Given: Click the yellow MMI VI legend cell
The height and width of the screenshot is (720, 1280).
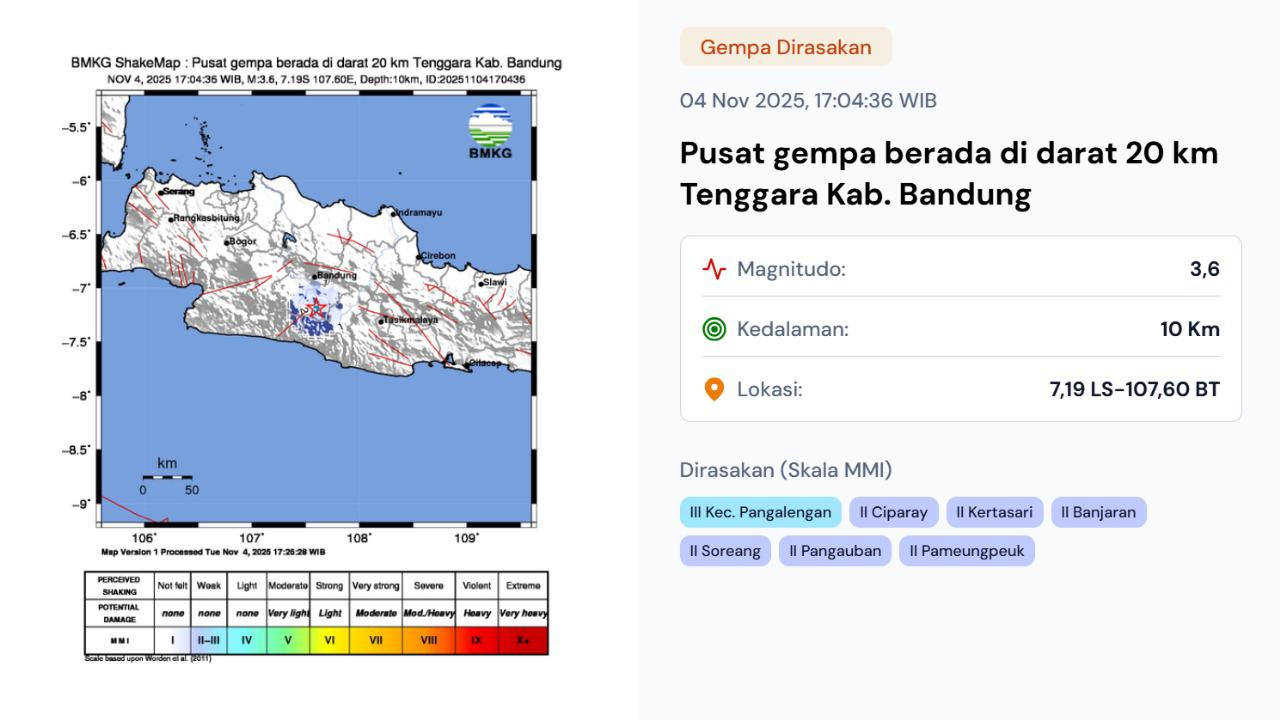Looking at the screenshot, I should (329, 640).
